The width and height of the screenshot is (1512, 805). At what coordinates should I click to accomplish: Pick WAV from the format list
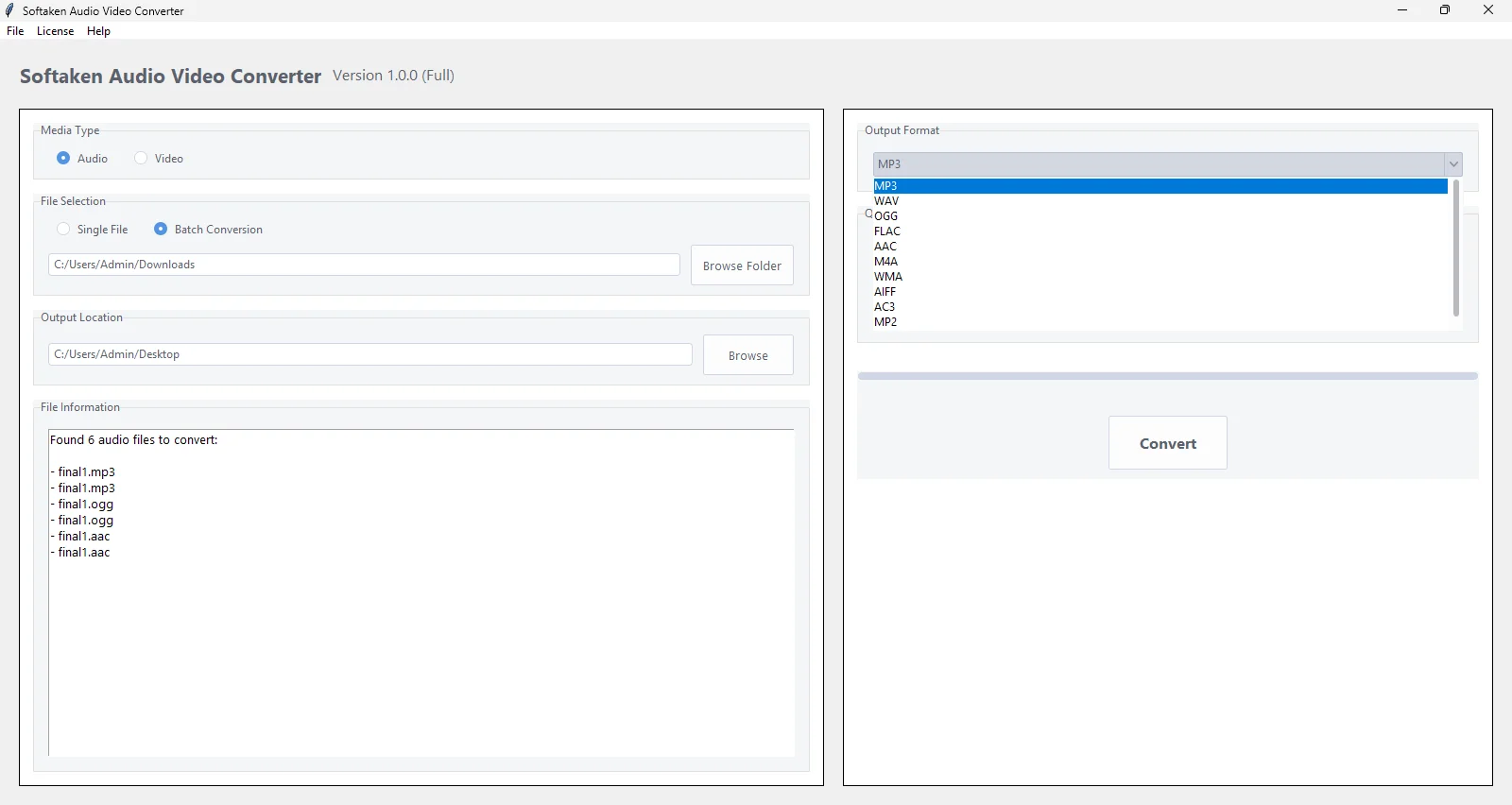tap(886, 201)
